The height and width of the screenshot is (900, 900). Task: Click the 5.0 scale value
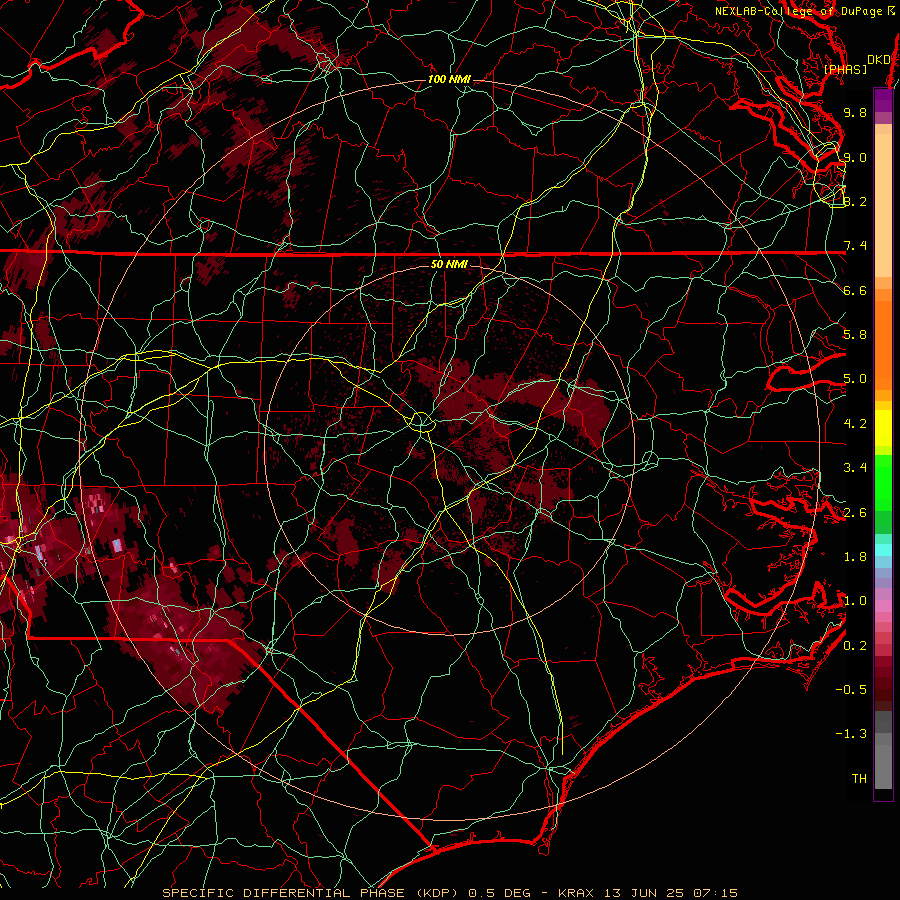(x=855, y=379)
